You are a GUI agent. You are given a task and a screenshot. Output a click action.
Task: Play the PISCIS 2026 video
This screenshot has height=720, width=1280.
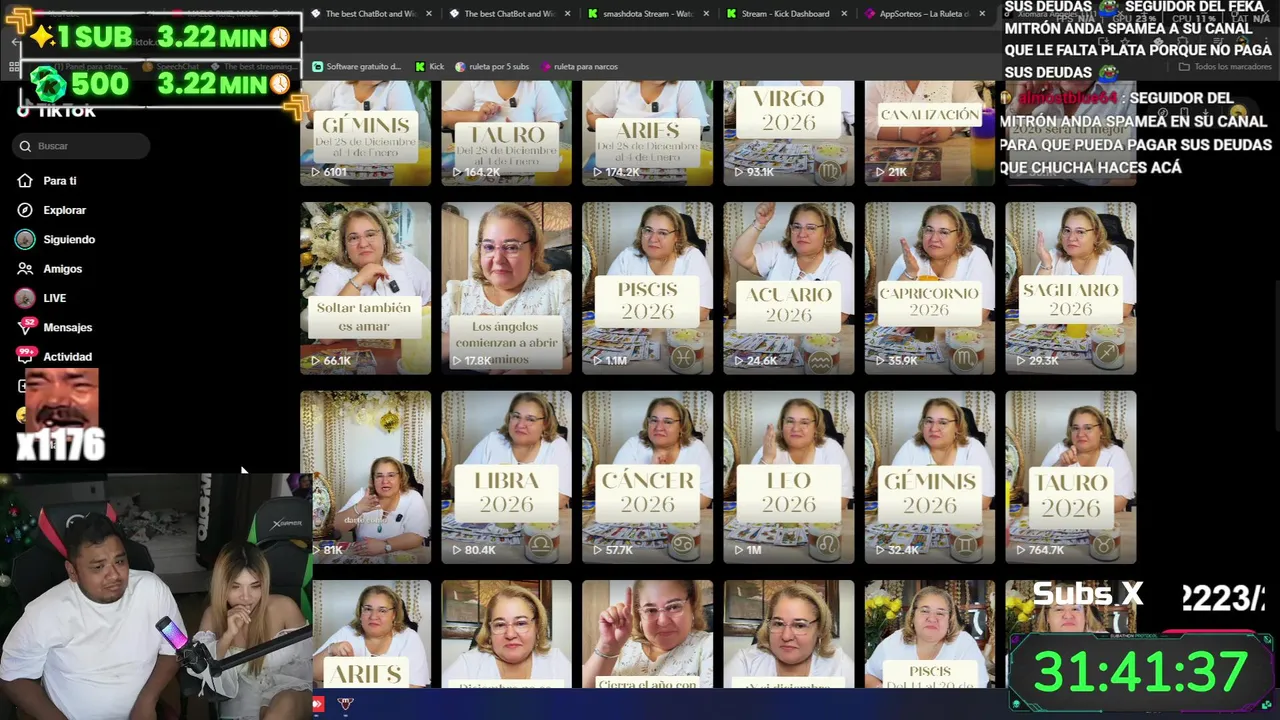pyautogui.click(x=648, y=288)
